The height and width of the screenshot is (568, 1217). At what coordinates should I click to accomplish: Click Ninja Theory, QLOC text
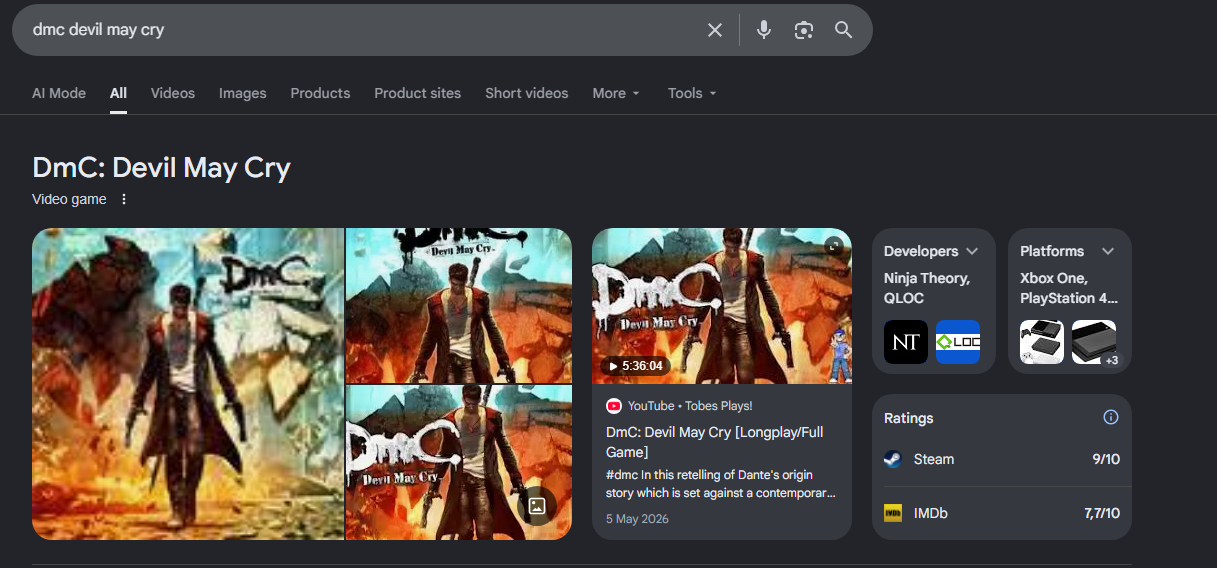(927, 288)
